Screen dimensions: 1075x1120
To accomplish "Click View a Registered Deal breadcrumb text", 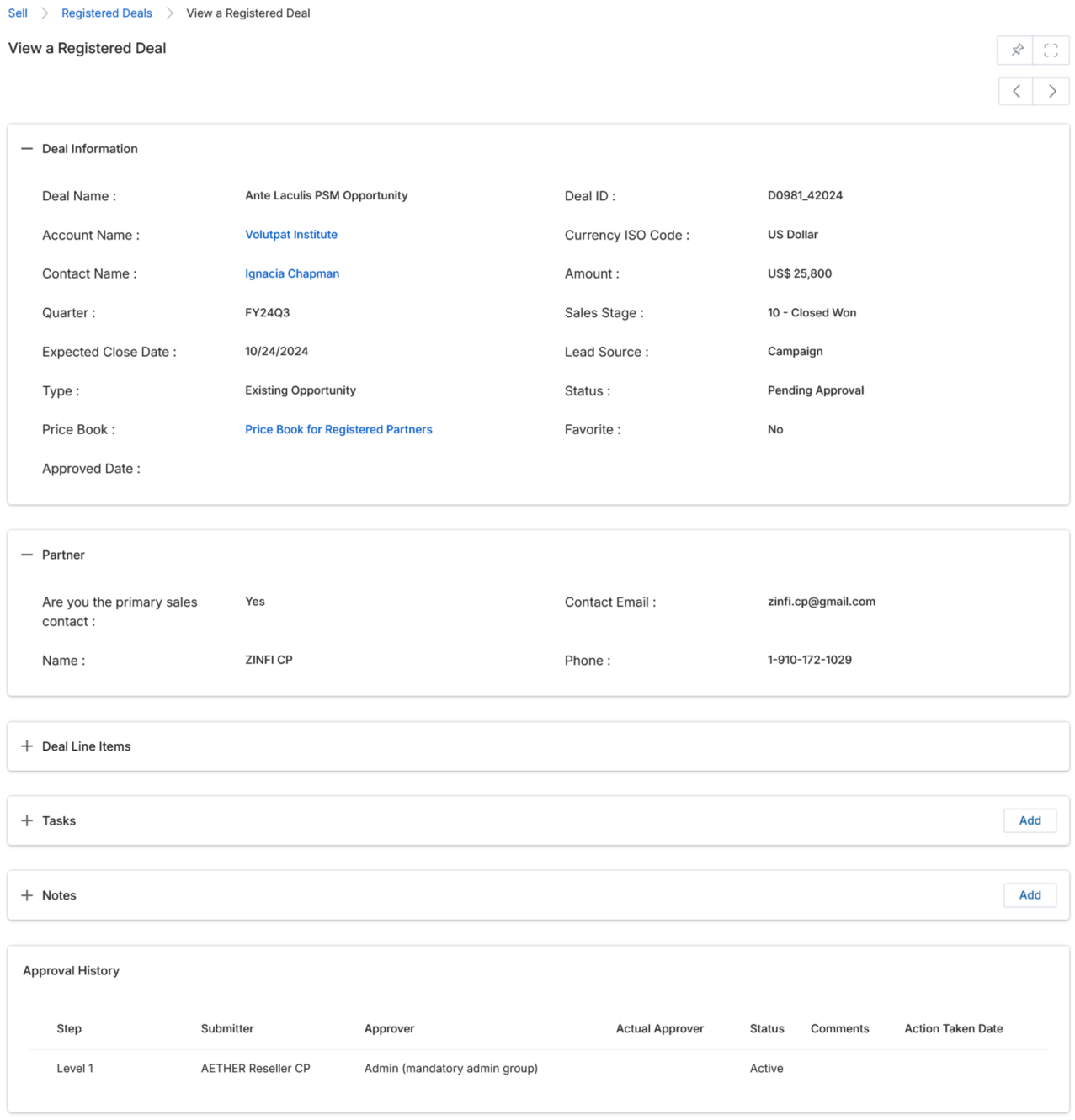I will point(248,13).
